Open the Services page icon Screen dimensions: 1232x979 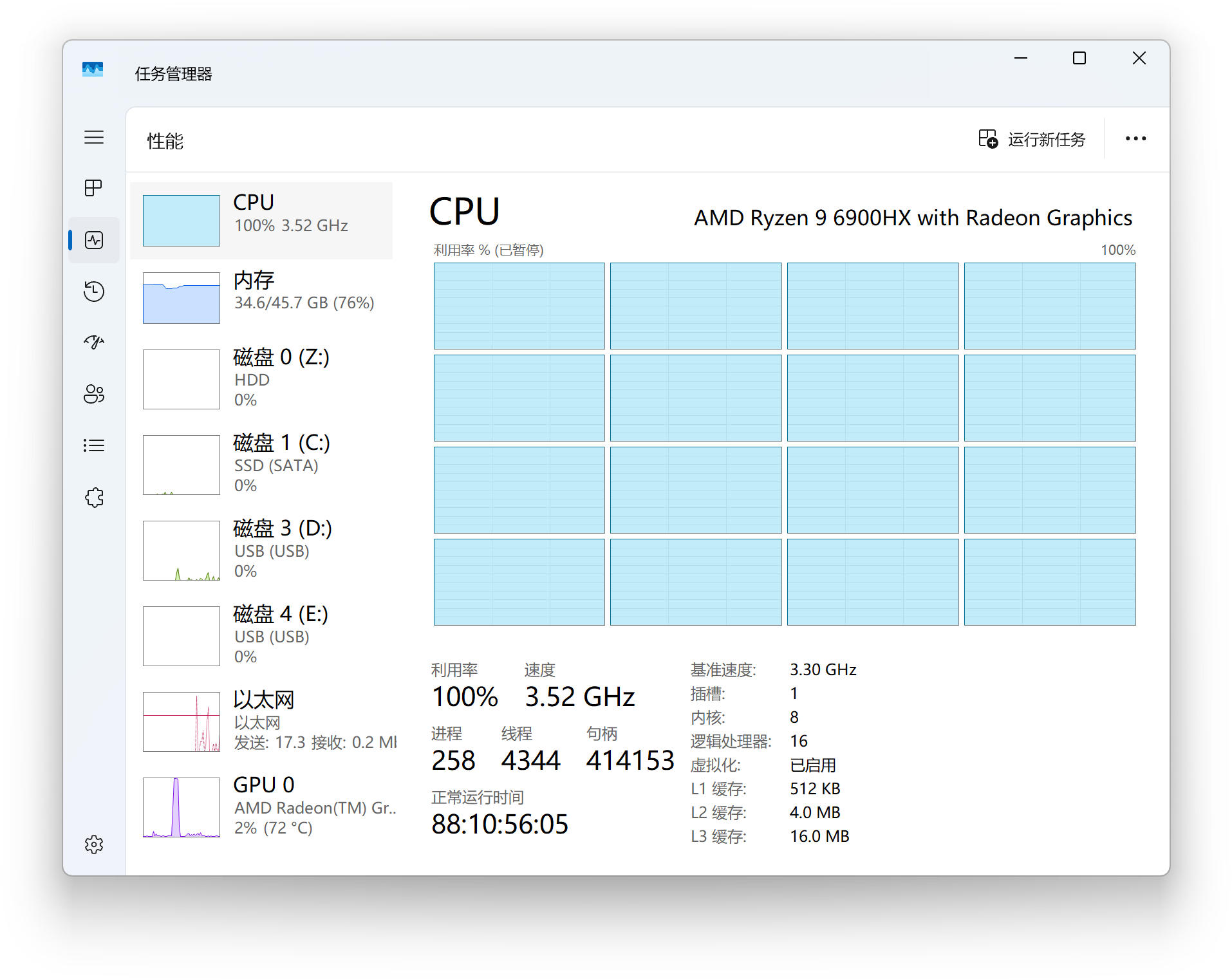tap(94, 497)
